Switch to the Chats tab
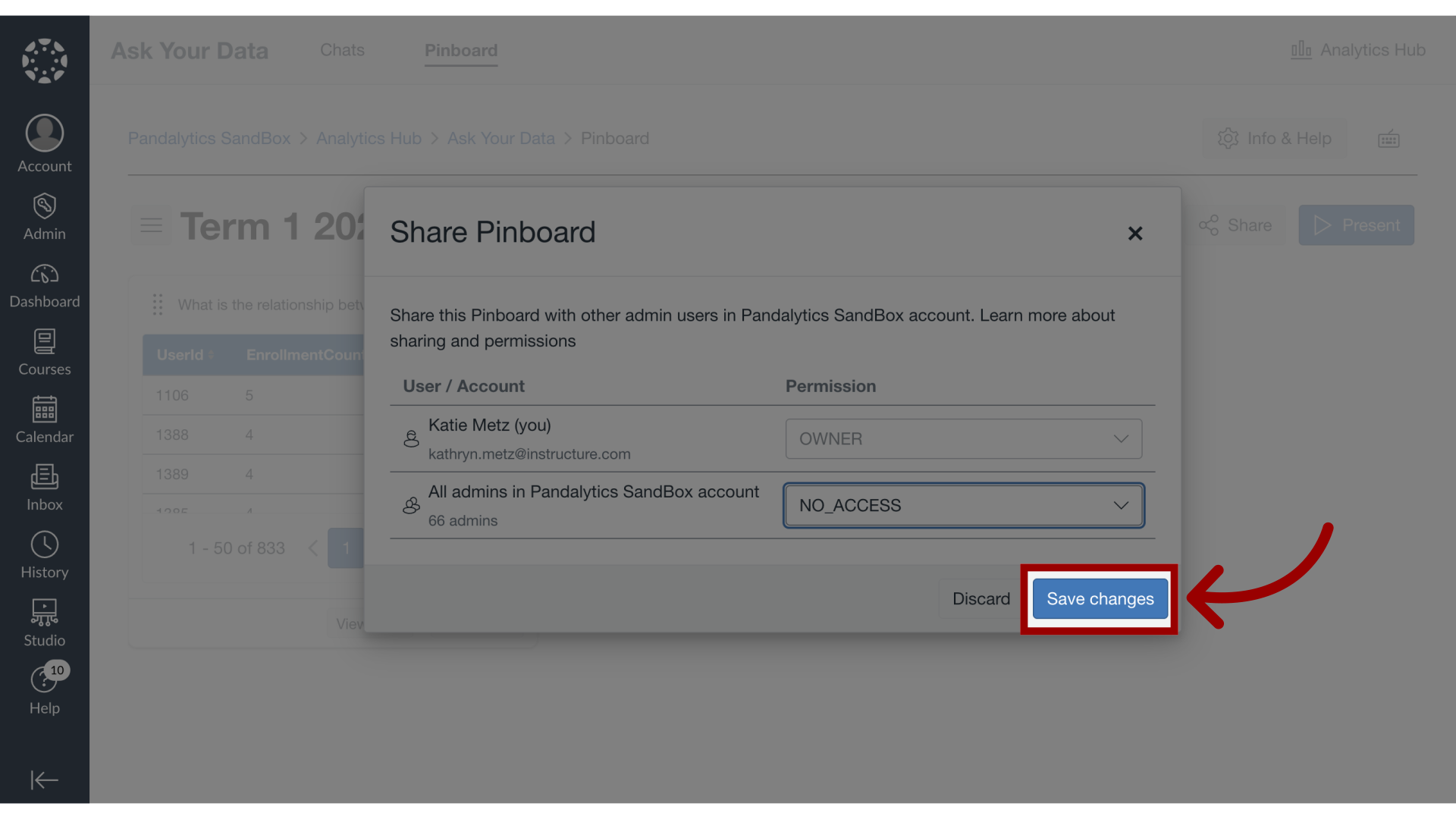This screenshot has height=819, width=1456. pos(342,50)
